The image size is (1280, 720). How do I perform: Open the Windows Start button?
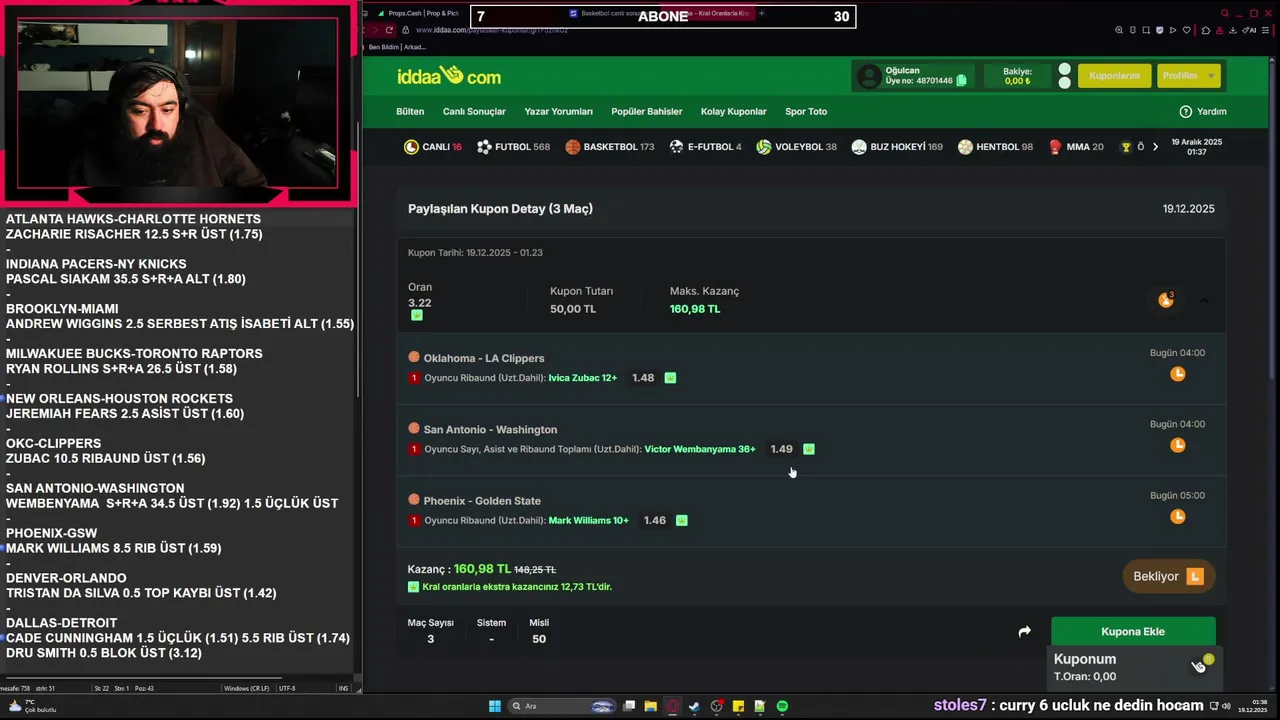coord(495,706)
